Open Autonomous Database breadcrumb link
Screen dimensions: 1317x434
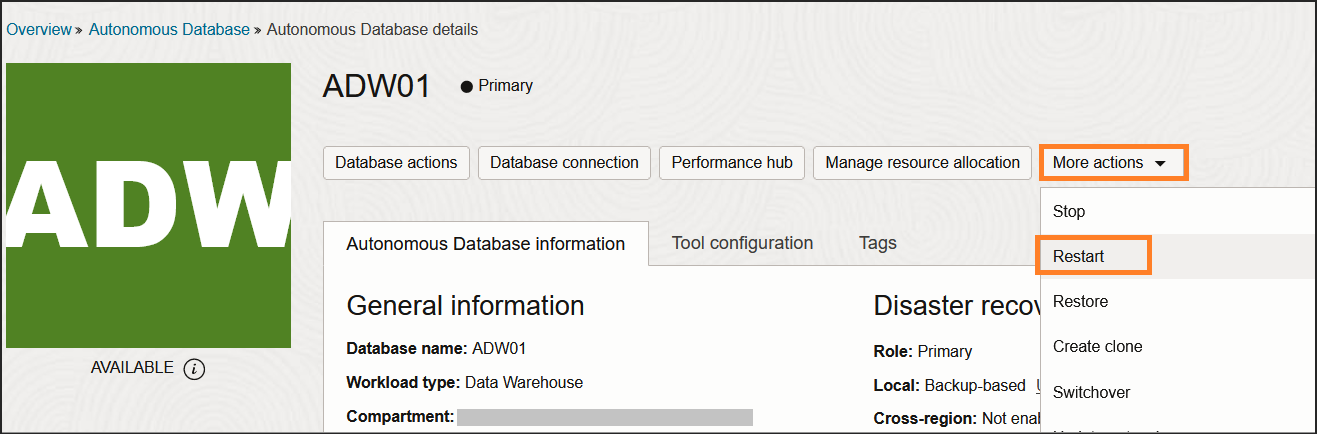coord(169,30)
